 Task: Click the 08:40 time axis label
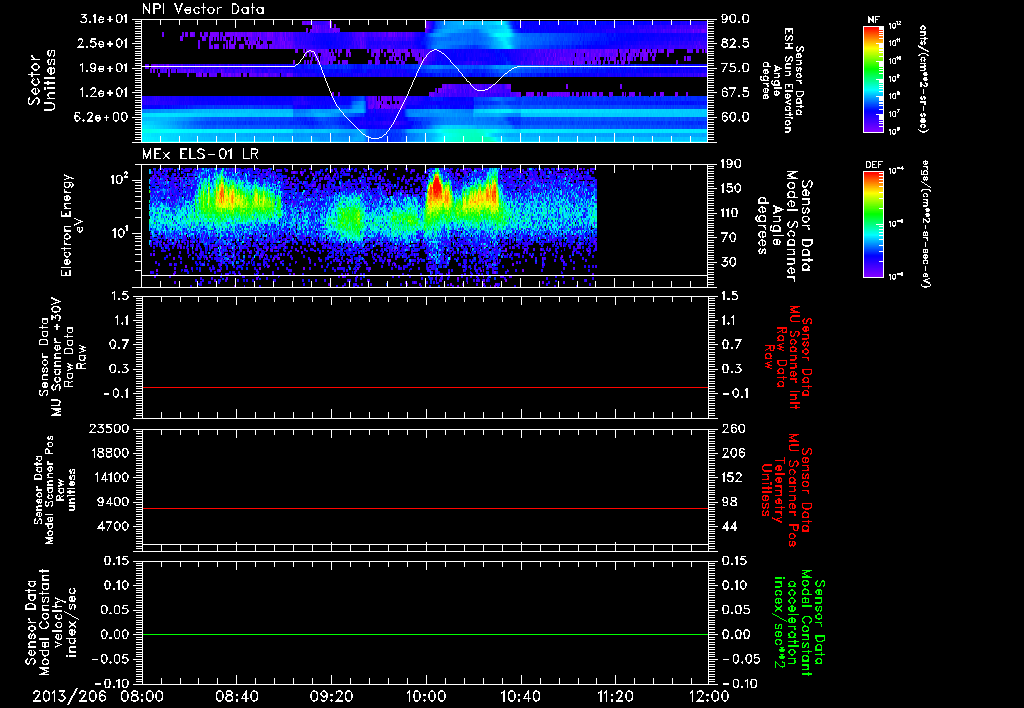(237, 696)
